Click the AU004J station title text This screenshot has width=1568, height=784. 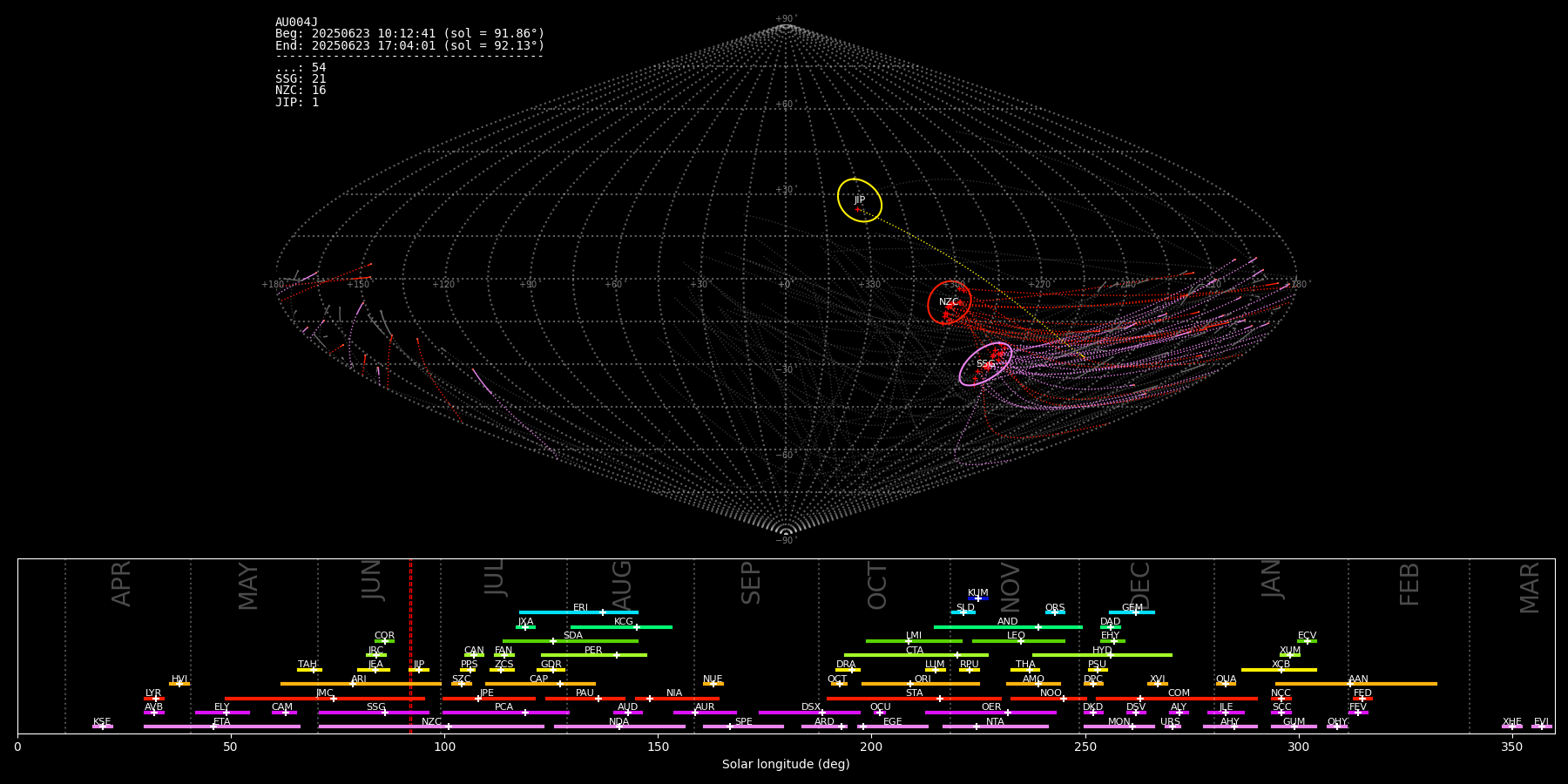coord(296,23)
